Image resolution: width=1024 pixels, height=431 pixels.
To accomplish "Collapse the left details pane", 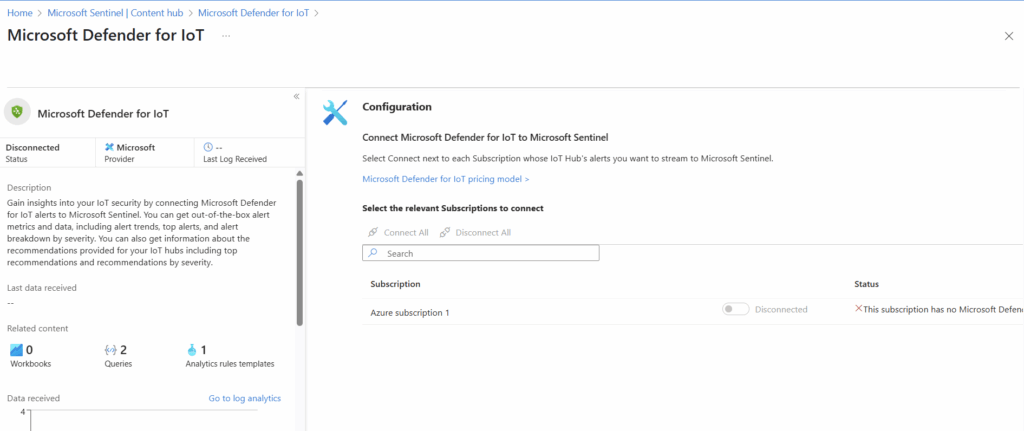I will click(x=296, y=97).
